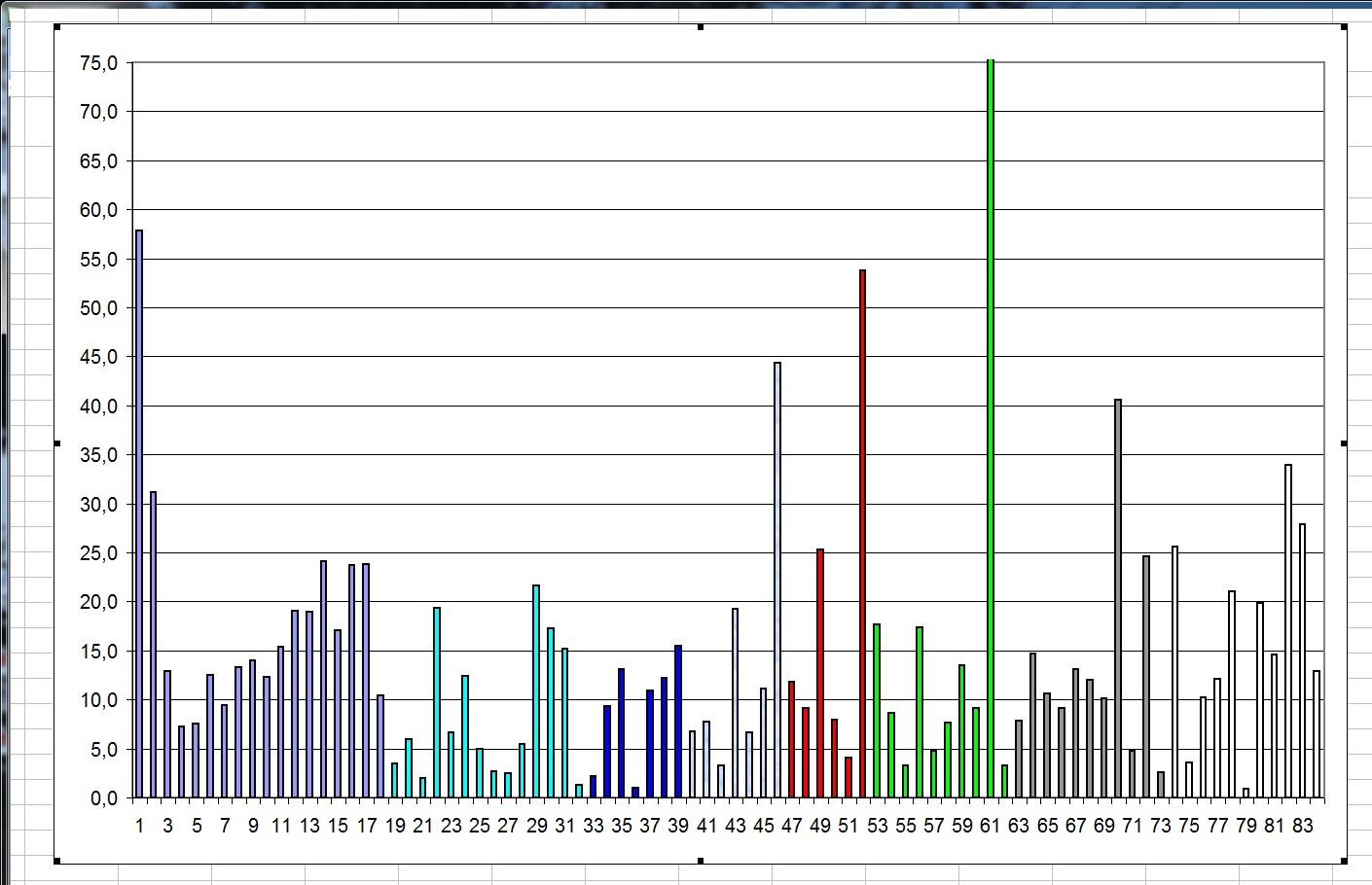
Task: Click the top-center chart resize handle
Action: coord(701,26)
